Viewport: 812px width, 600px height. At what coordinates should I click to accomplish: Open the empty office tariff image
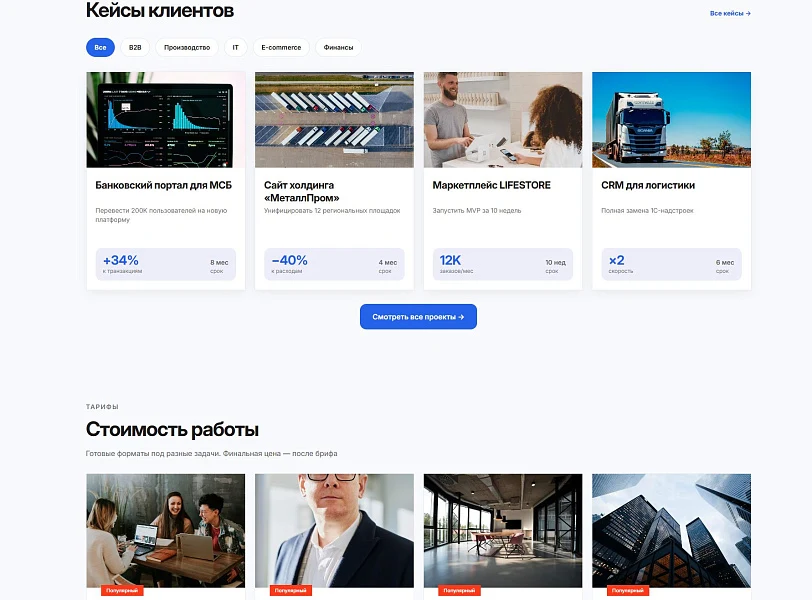[x=503, y=531]
